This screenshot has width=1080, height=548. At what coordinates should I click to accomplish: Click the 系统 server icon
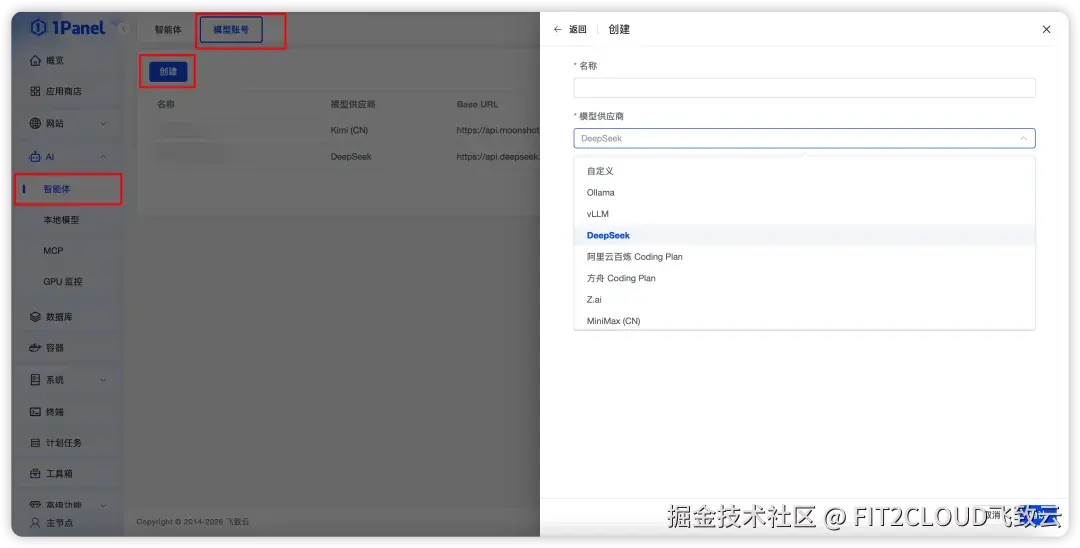tap(35, 379)
